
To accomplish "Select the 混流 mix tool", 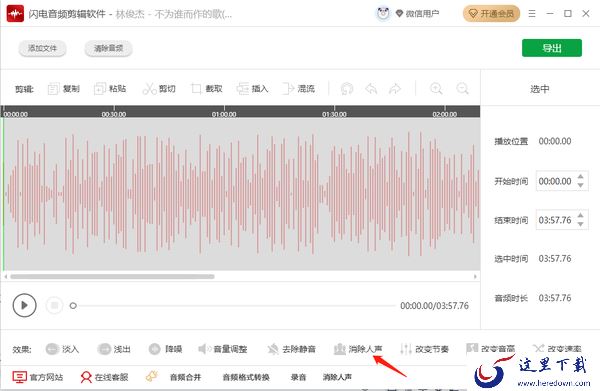I will [298, 89].
